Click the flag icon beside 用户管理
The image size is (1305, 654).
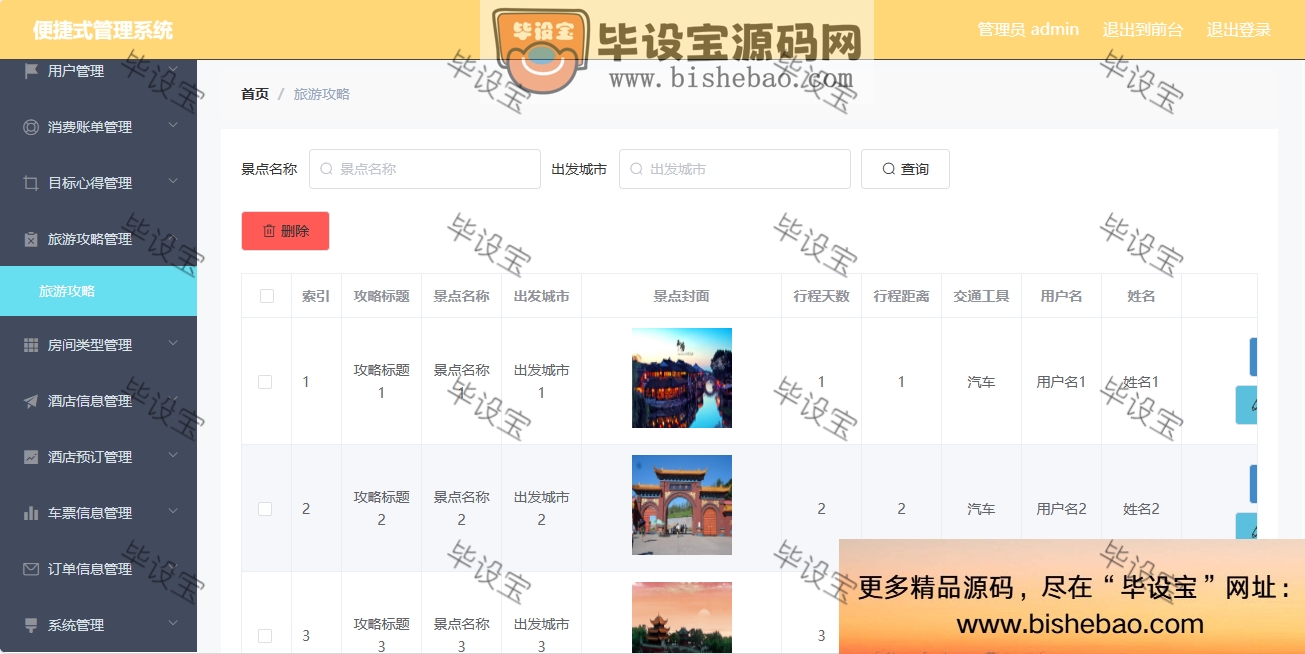[x=31, y=71]
